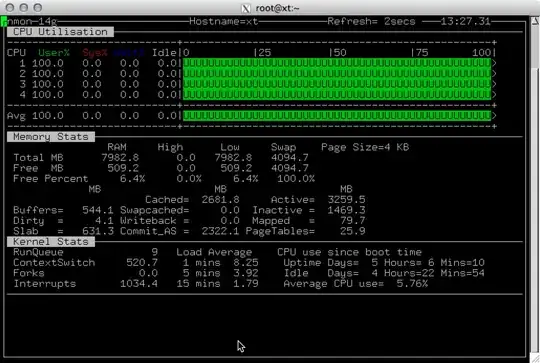Click the User% column label
Screen dimensions: 540x363
click(x=54, y=53)
